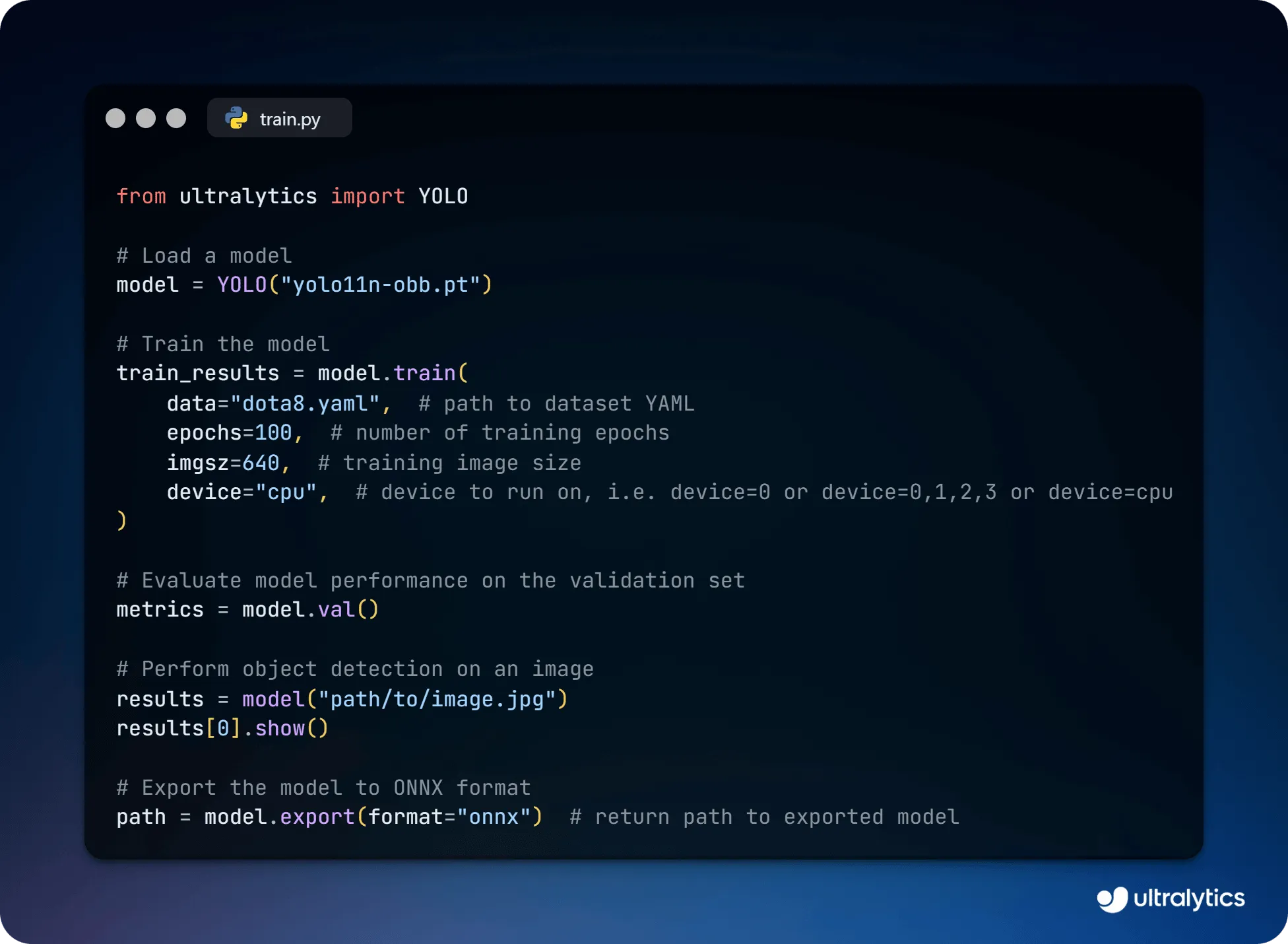Click the '# training image size' comment
This screenshot has width=1288, height=944.
click(x=449, y=463)
